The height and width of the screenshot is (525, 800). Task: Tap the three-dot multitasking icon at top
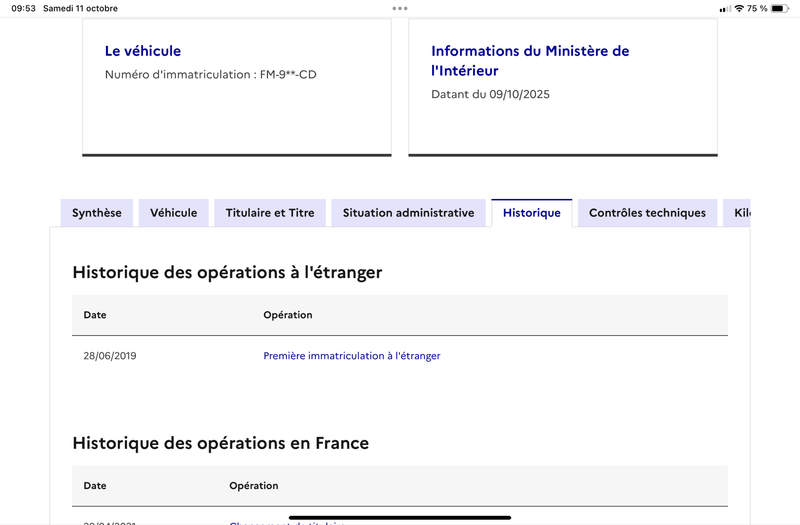[x=400, y=8]
